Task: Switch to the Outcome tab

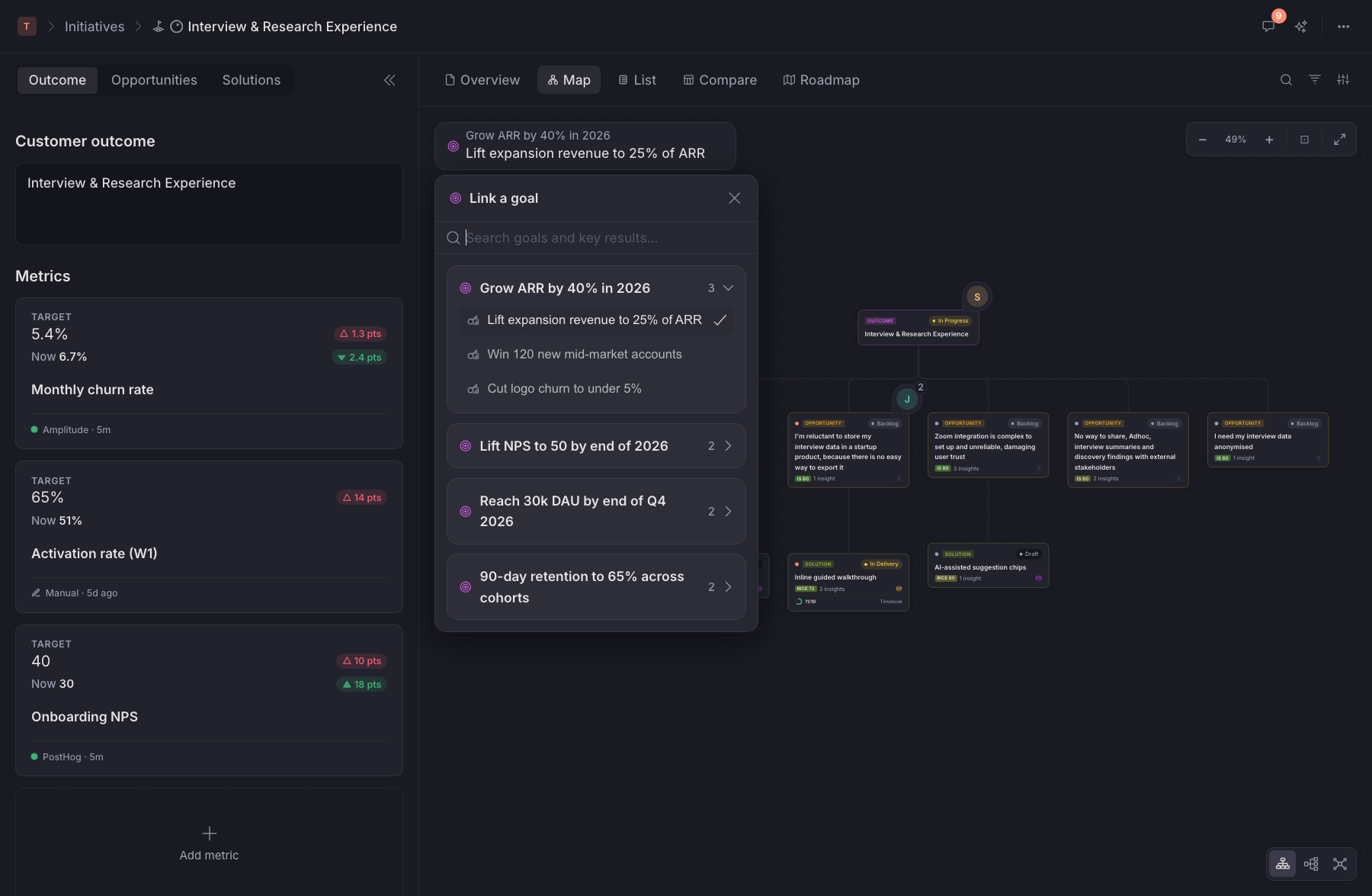Action: [57, 80]
